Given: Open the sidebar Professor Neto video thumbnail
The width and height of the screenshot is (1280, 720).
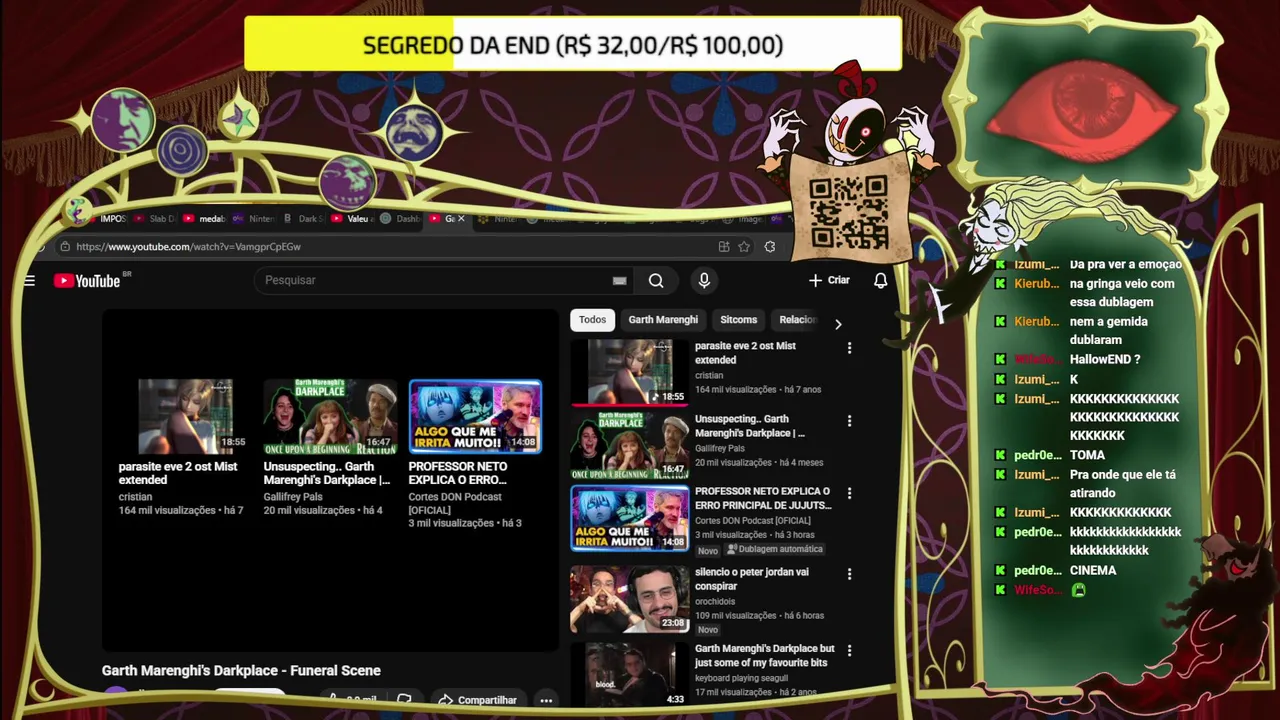Looking at the screenshot, I should click(x=629, y=518).
